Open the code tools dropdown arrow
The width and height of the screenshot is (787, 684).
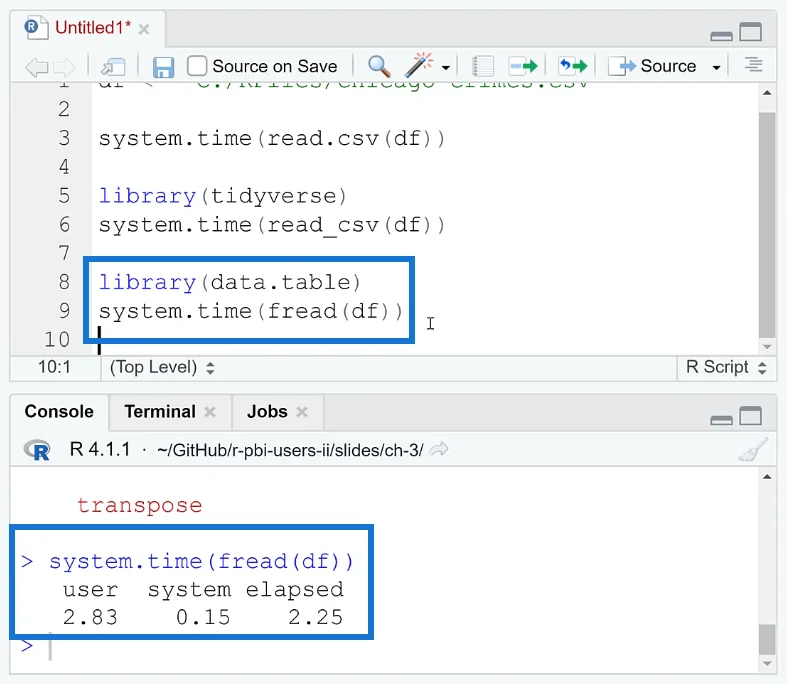pyautogui.click(x=446, y=67)
